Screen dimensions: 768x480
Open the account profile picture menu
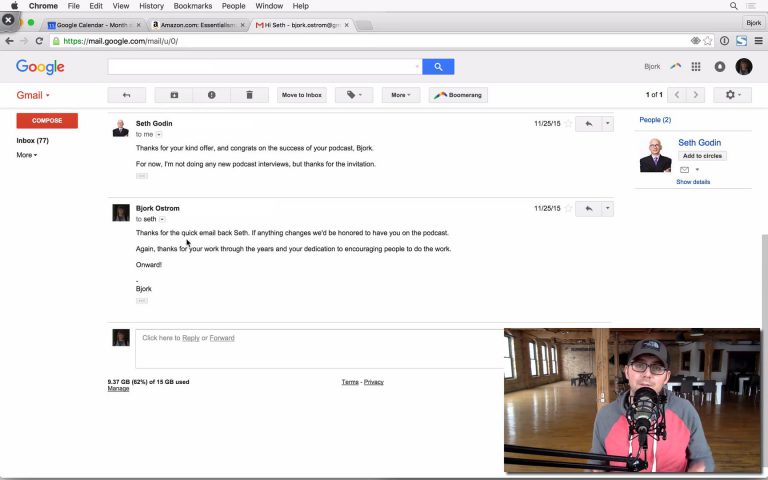(744, 67)
